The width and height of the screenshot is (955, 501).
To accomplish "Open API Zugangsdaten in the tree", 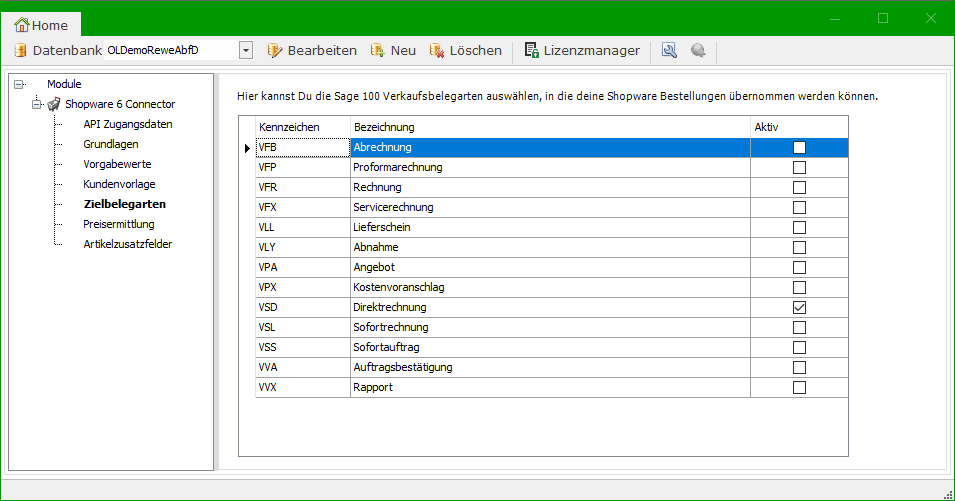I will [127, 124].
